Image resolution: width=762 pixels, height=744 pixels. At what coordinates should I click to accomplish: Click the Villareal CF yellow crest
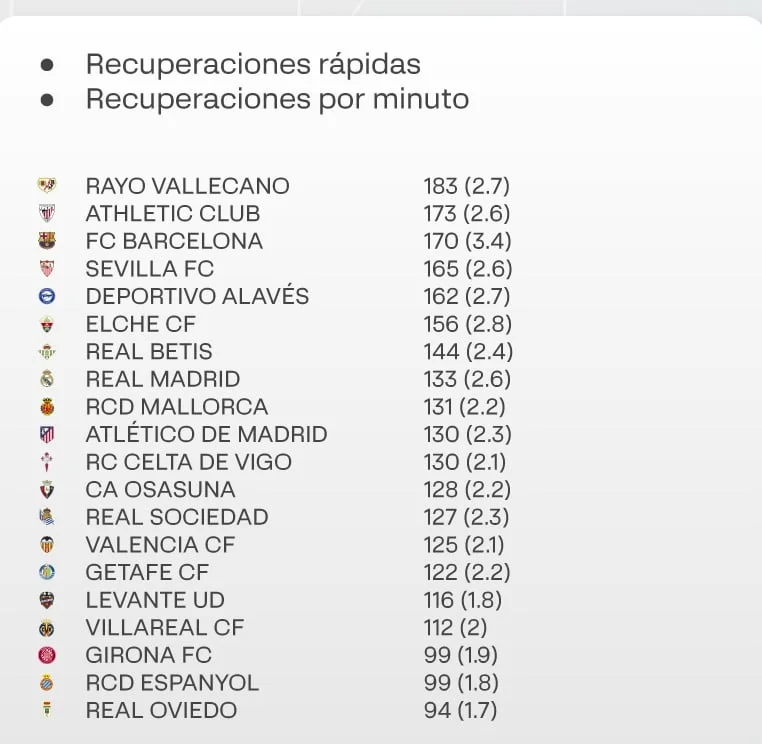click(47, 628)
